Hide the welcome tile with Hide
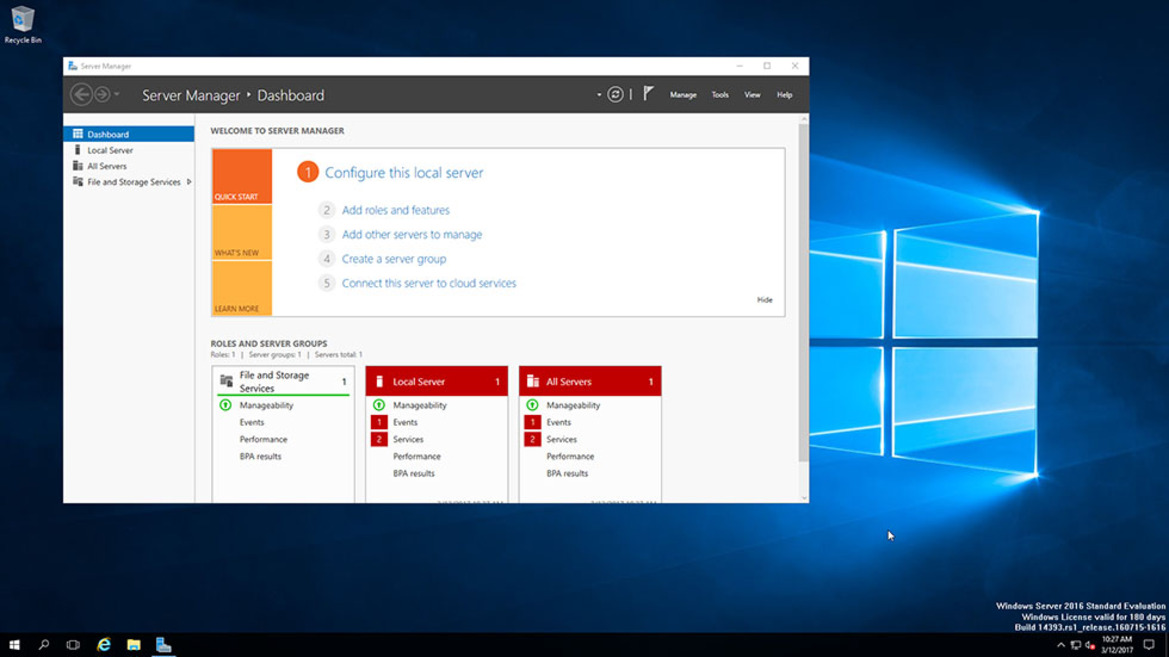 coord(765,300)
